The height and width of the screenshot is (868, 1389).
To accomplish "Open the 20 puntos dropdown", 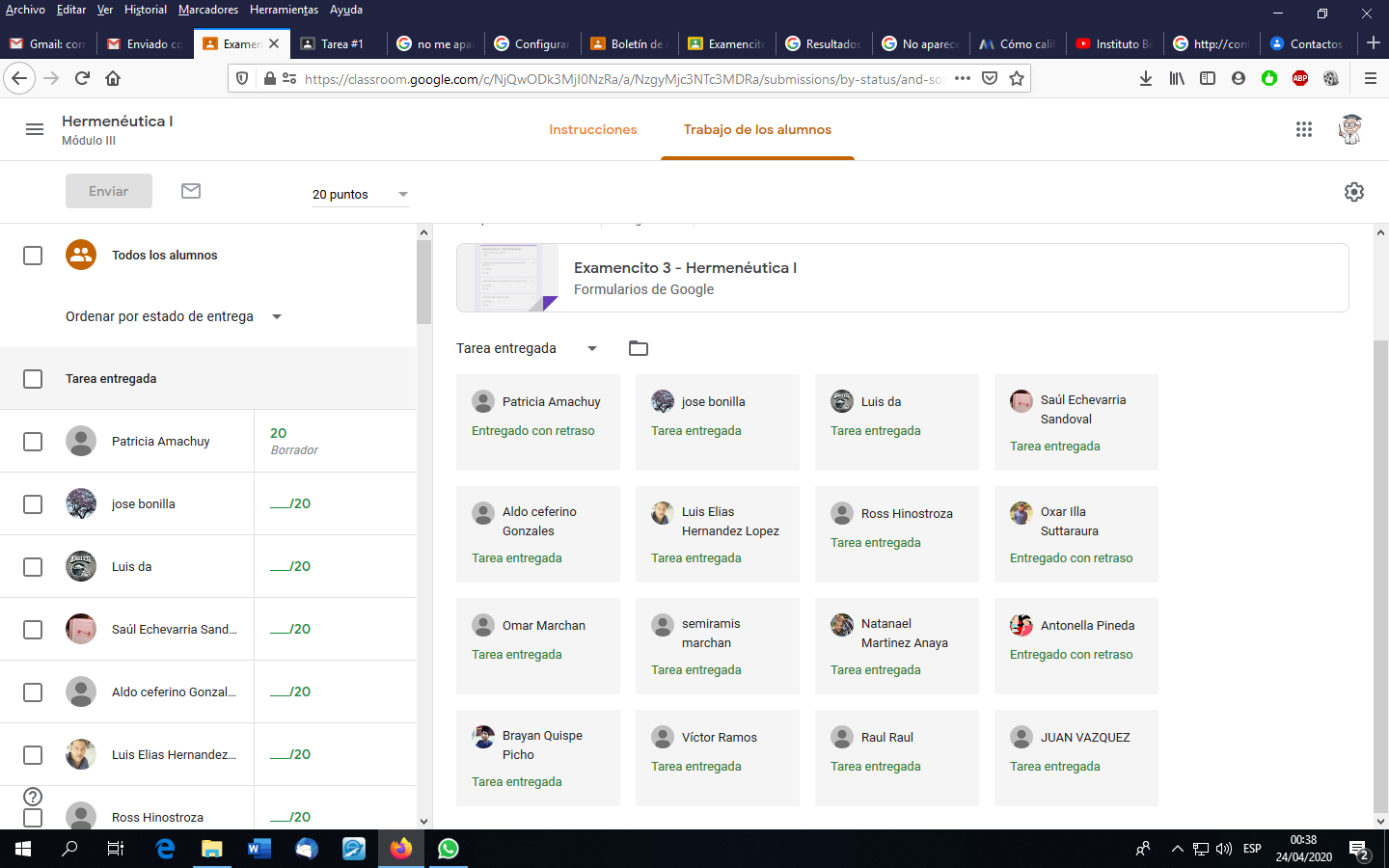I will point(360,194).
